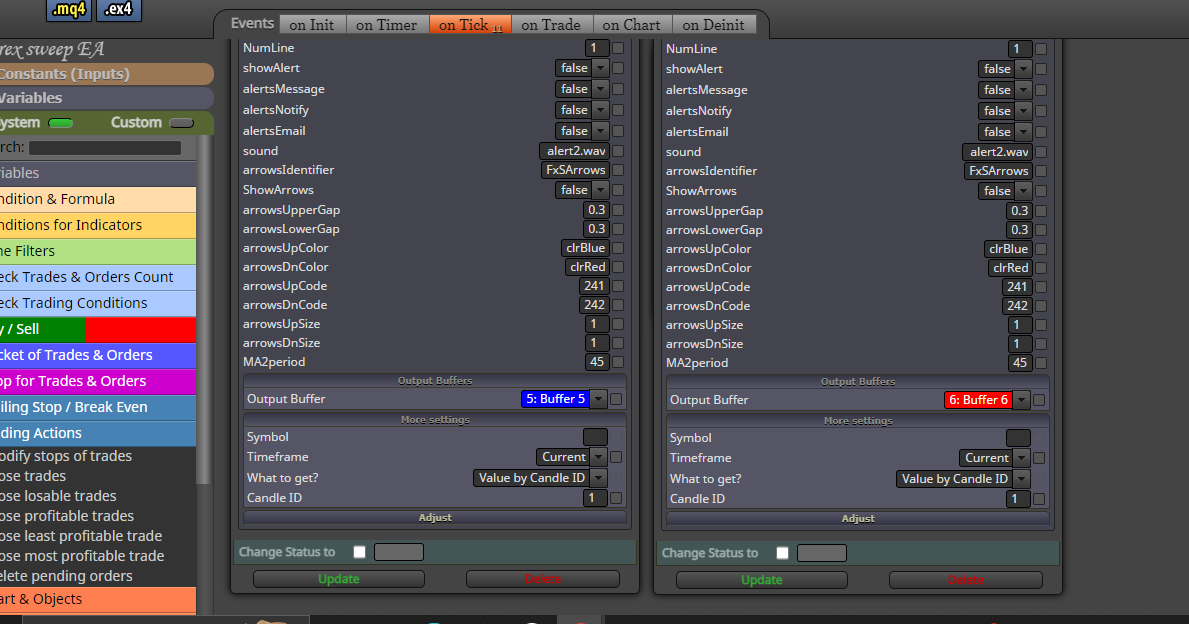The image size is (1189, 624).
Task: Open the on Deinit tab
Action: click(x=714, y=25)
